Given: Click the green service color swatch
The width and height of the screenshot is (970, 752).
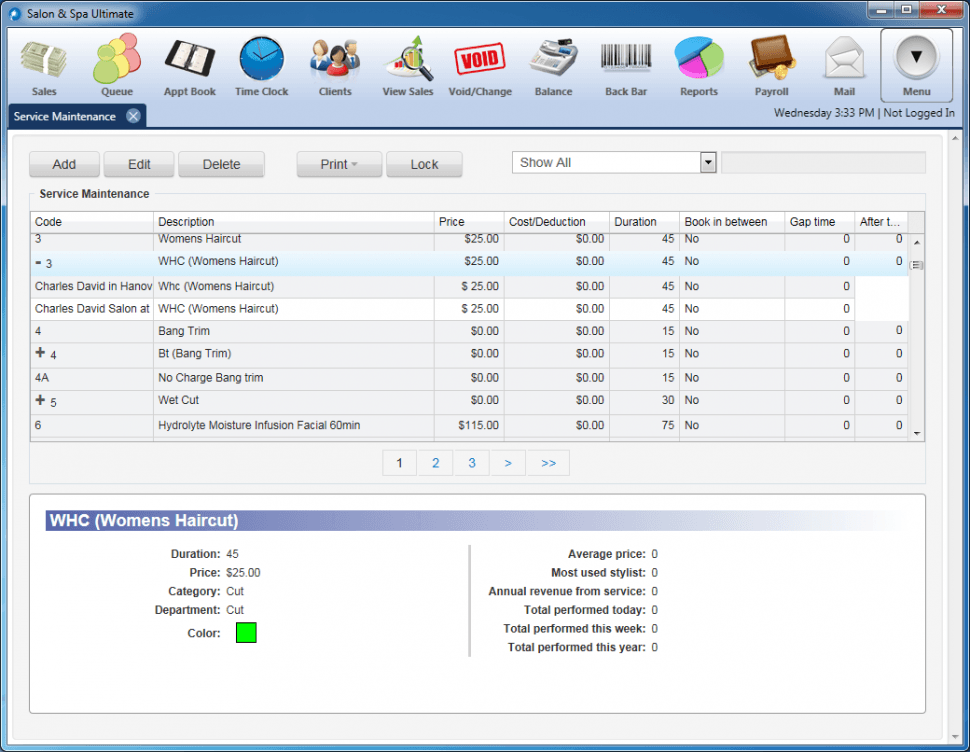Looking at the screenshot, I should (246, 632).
